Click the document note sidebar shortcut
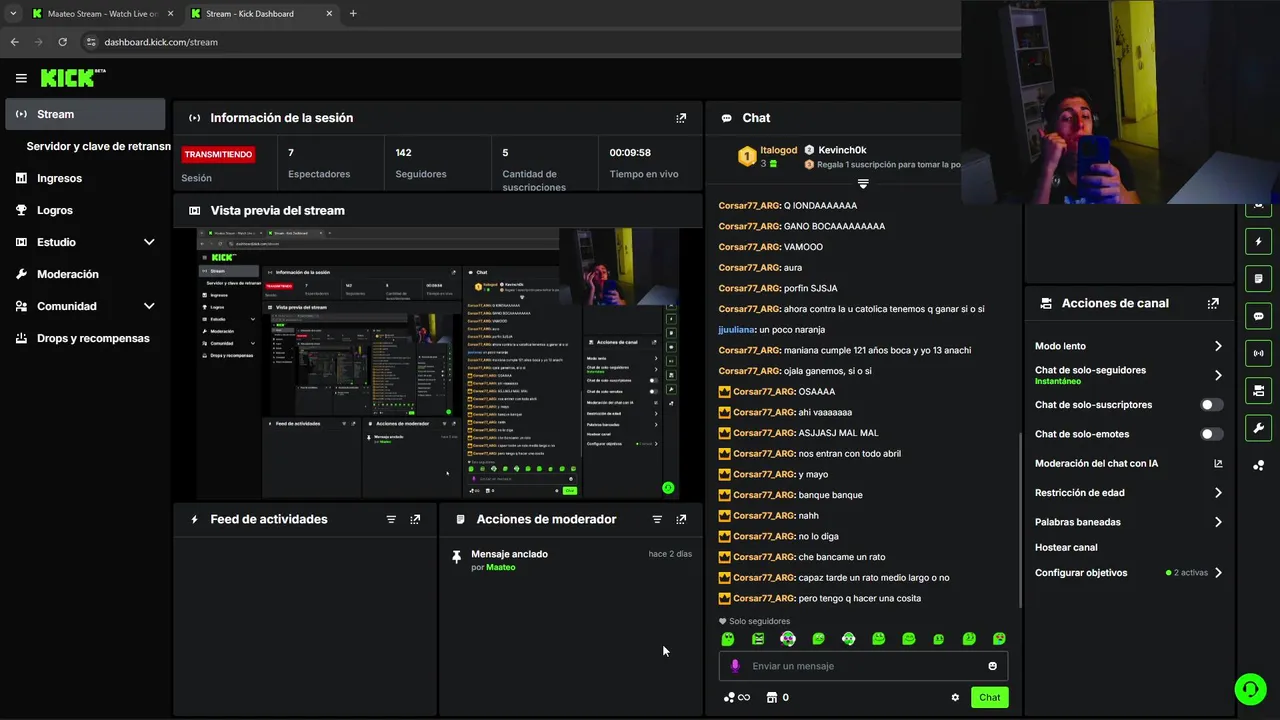Screen dimensions: 1280x720 pos(1258,278)
